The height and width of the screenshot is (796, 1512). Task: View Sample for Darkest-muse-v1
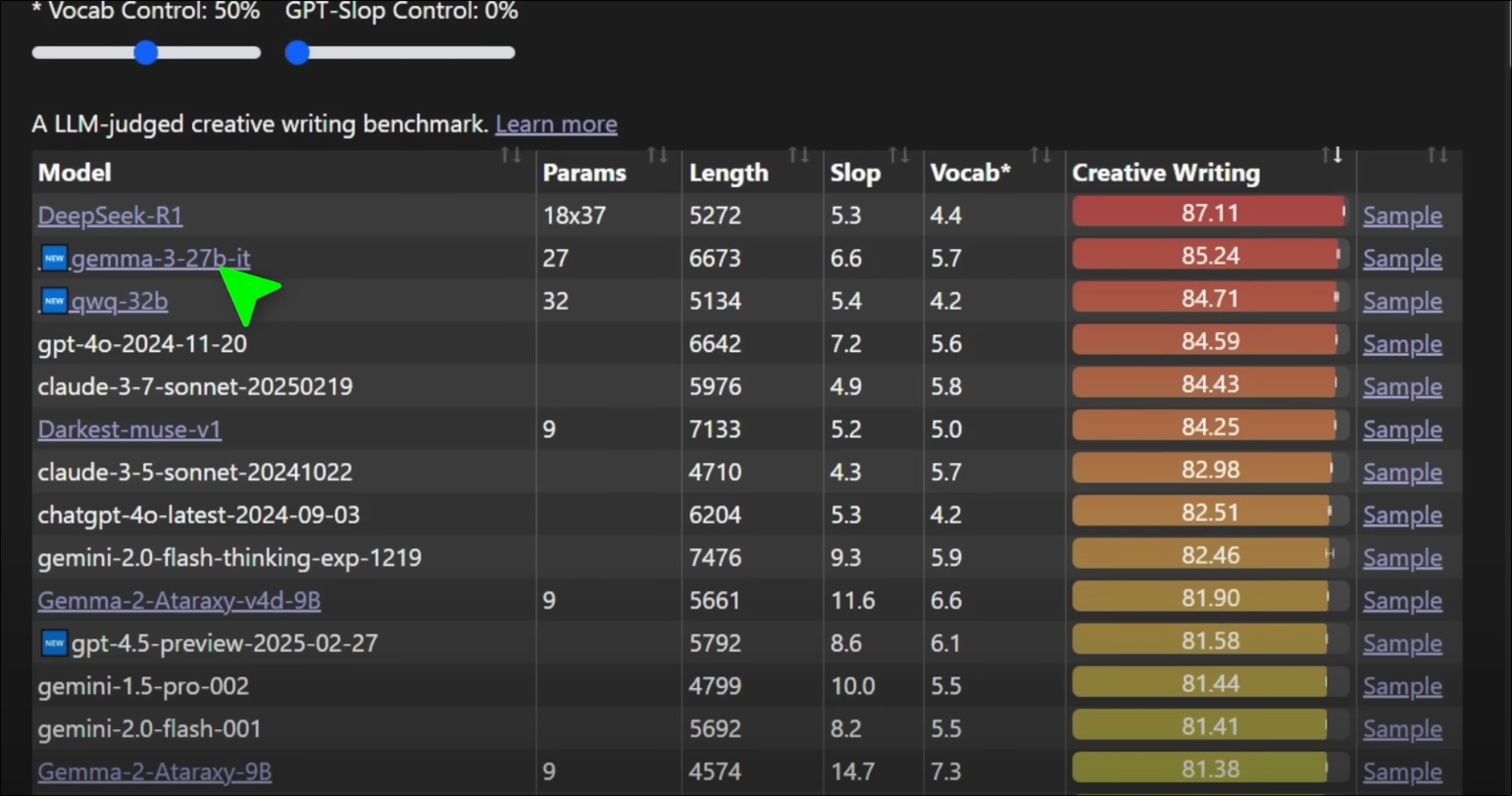[1402, 429]
